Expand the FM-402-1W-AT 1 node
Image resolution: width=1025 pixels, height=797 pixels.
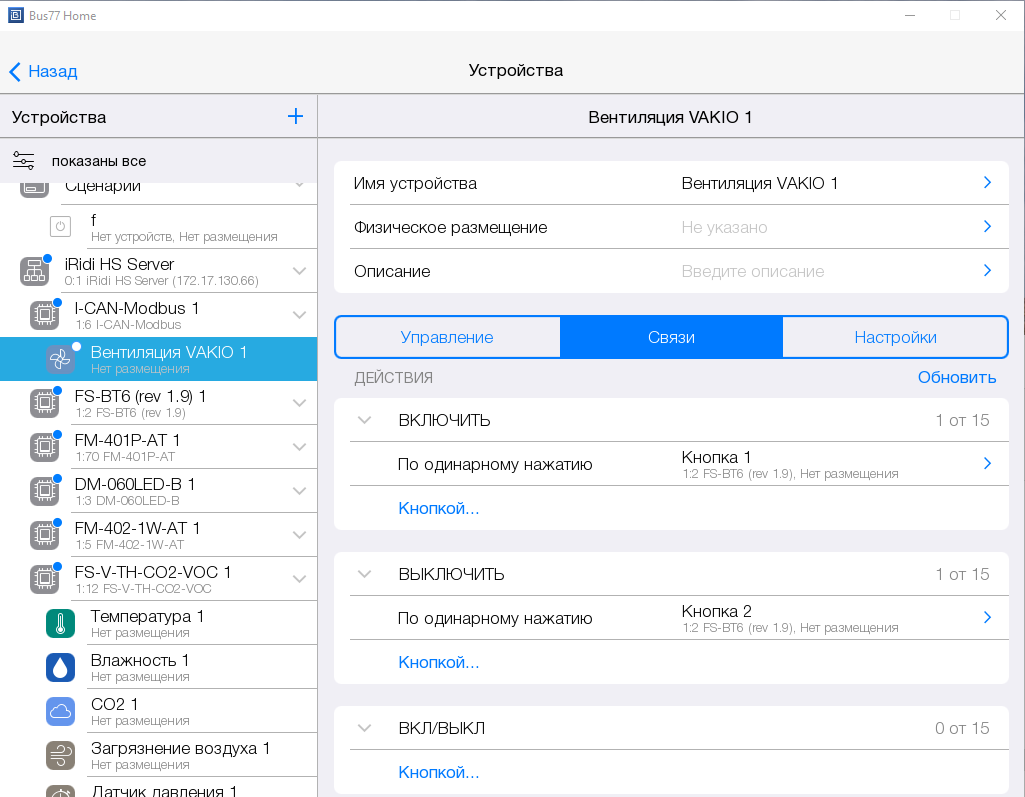click(299, 534)
